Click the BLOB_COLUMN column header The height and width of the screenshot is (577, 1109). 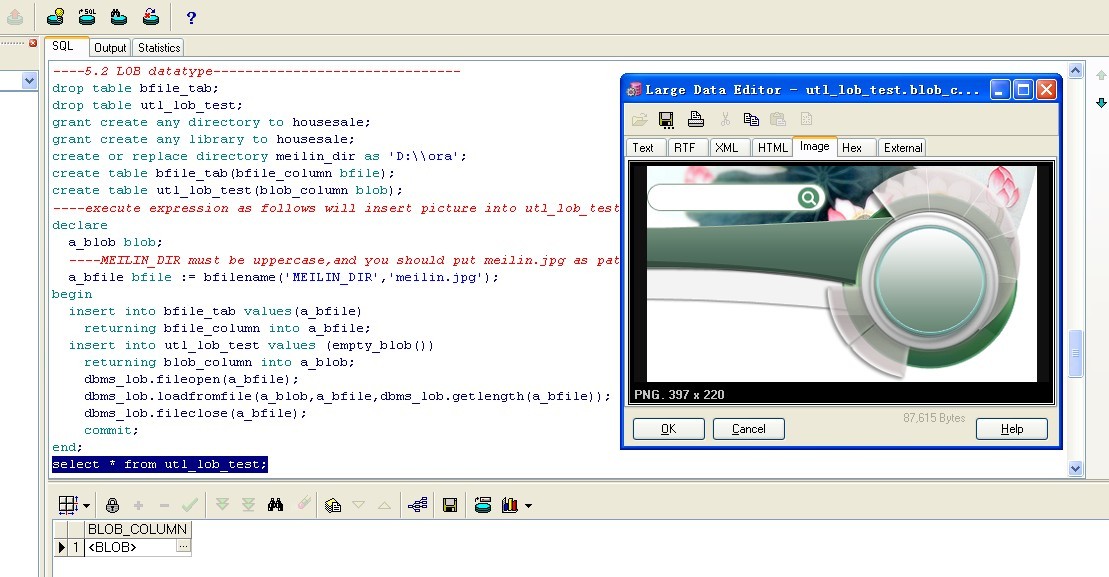(x=137, y=529)
